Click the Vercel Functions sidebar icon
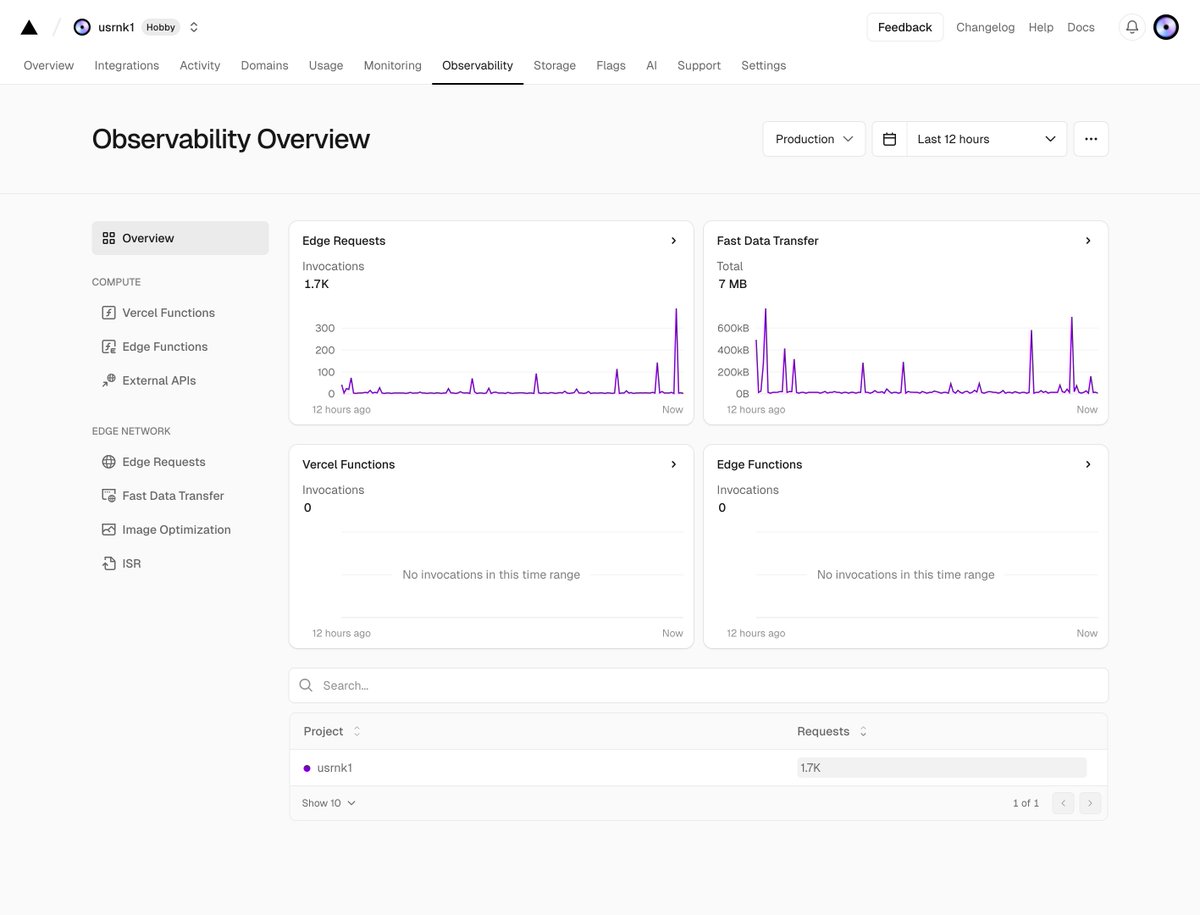 coord(109,313)
